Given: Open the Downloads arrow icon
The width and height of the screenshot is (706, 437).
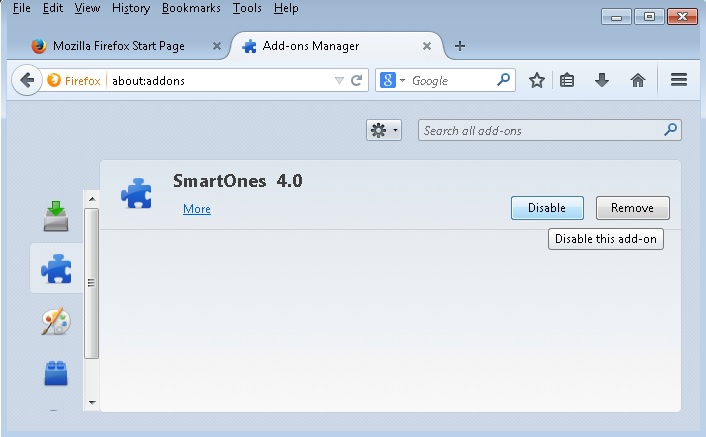Looking at the screenshot, I should pos(602,81).
